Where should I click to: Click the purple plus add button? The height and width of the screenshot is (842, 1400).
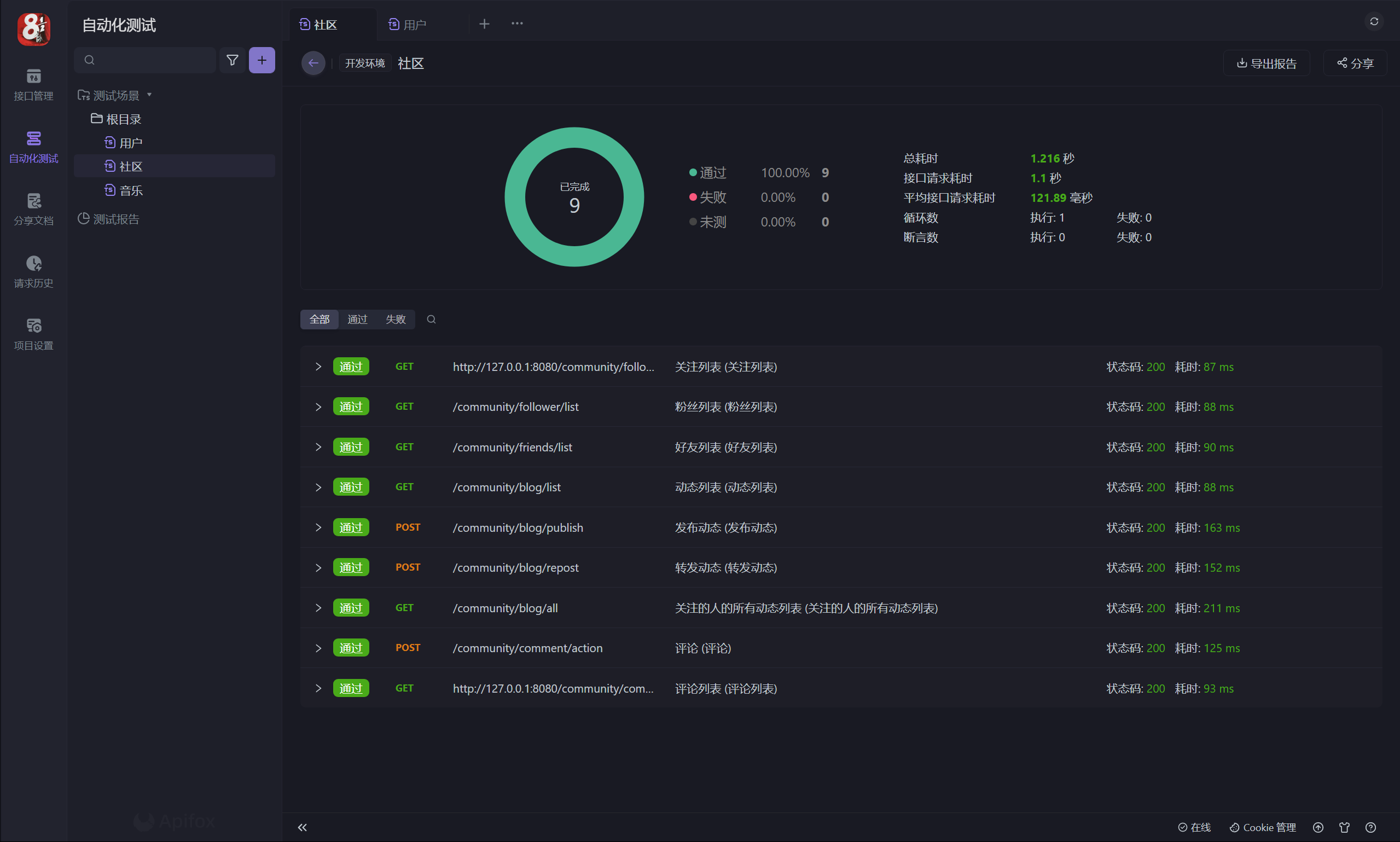click(x=262, y=60)
